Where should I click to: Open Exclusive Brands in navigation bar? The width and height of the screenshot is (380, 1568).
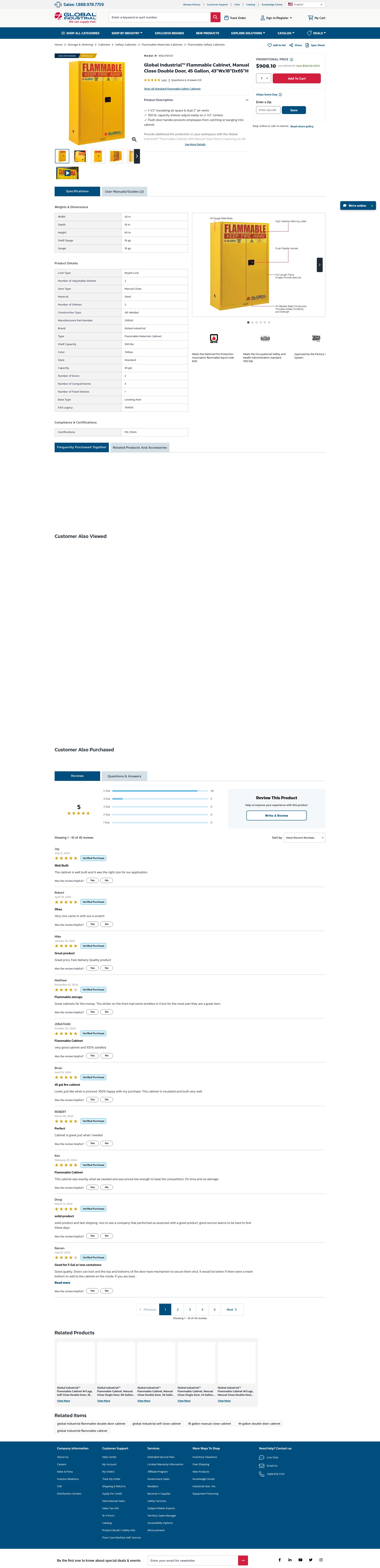[x=169, y=33]
